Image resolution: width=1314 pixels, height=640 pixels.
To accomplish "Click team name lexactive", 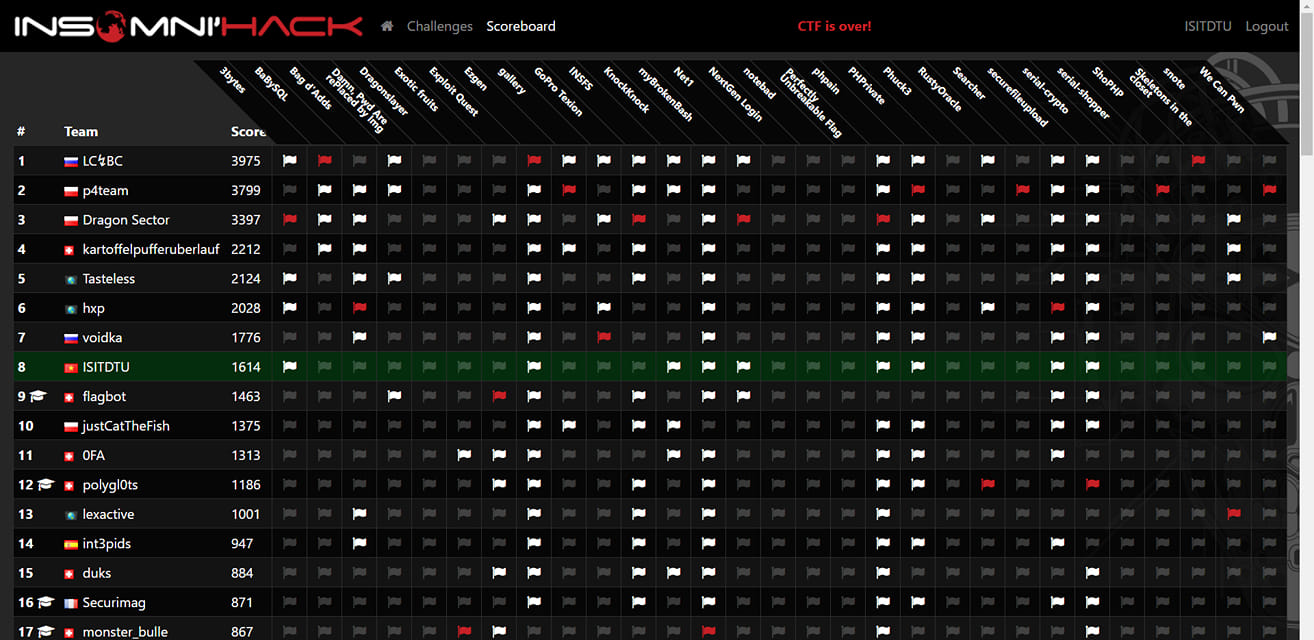I will tap(108, 514).
